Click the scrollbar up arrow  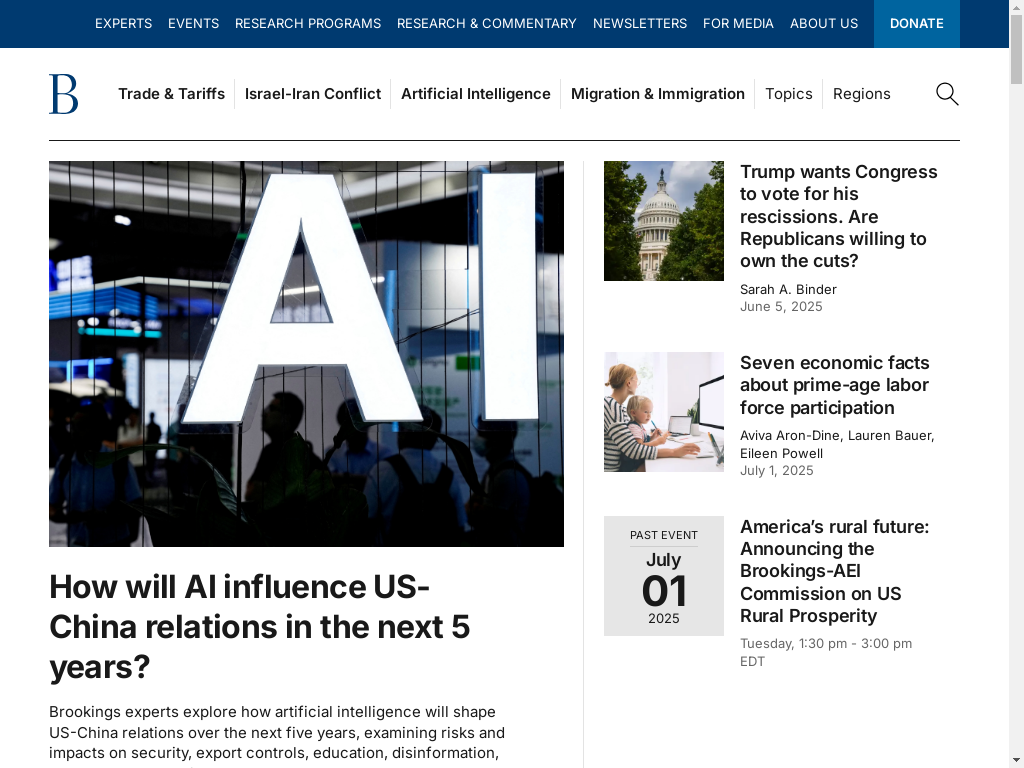pos(1016,7)
